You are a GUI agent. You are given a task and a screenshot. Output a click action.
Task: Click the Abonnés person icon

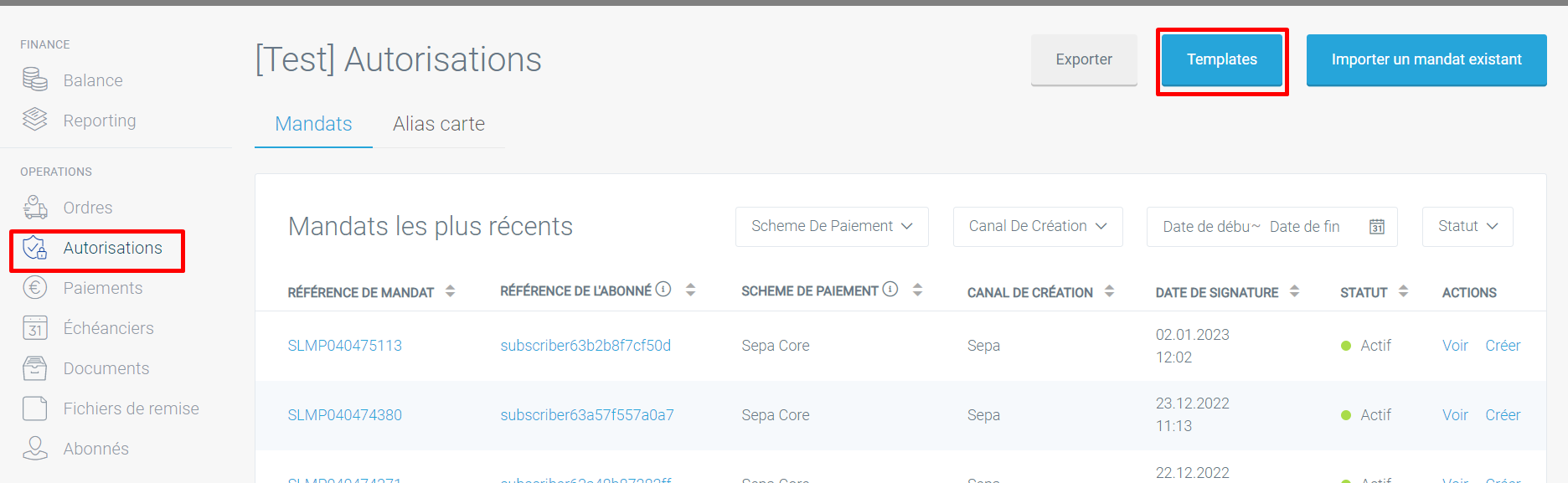35,448
